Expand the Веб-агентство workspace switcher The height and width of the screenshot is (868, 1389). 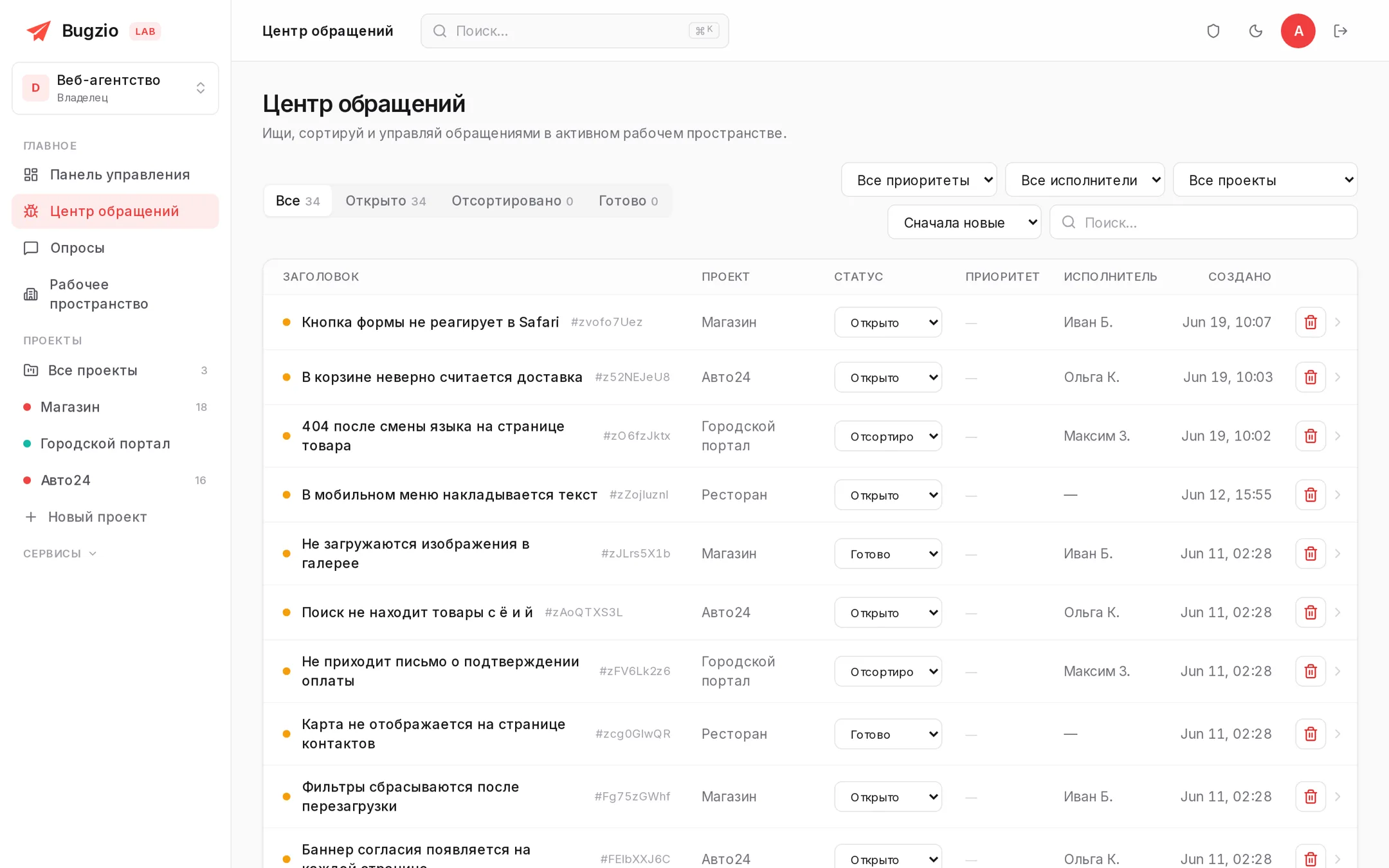click(x=115, y=88)
